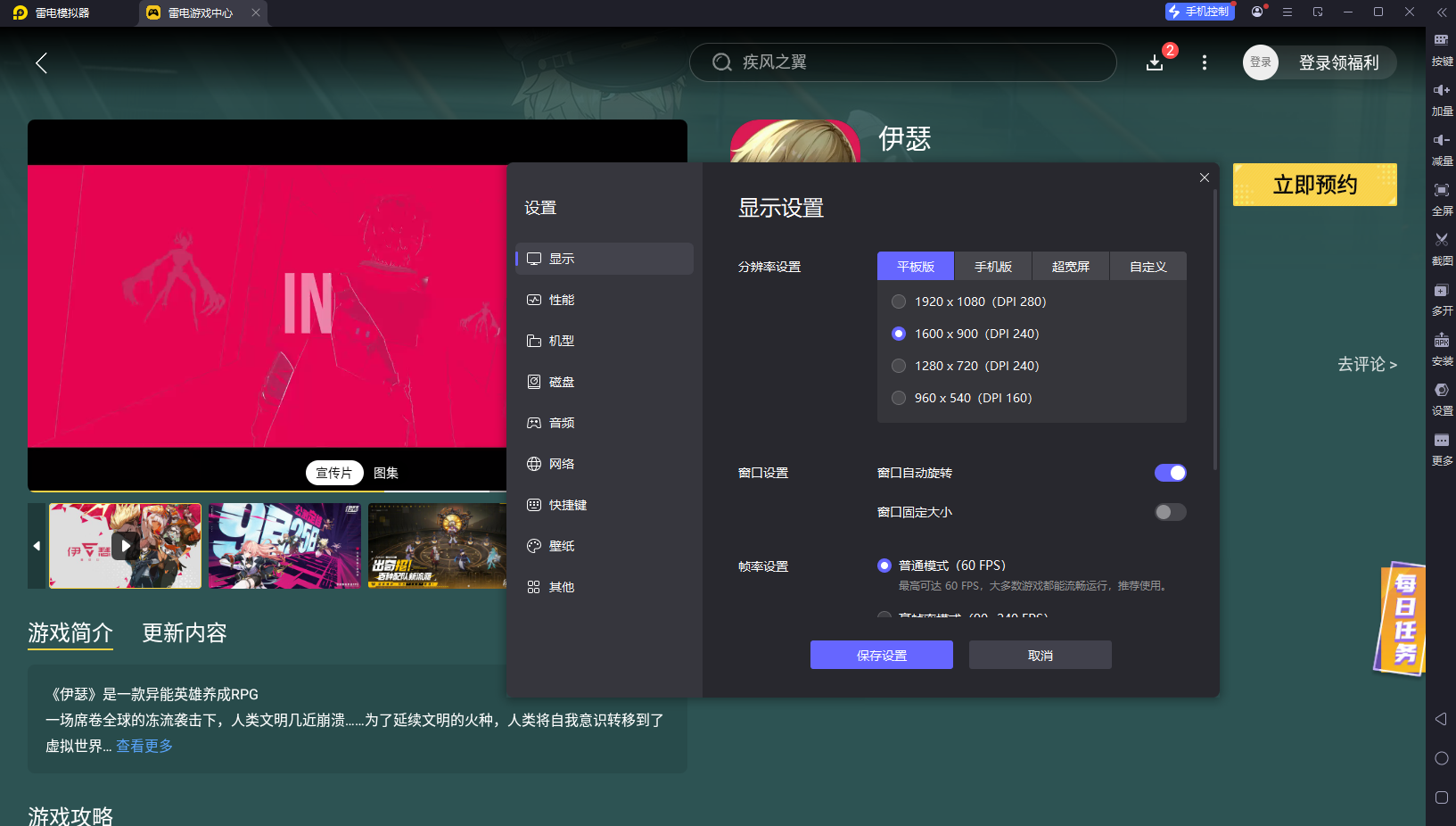Click 查看更多 link in description
This screenshot has width=1456, height=826.
pyautogui.click(x=144, y=746)
